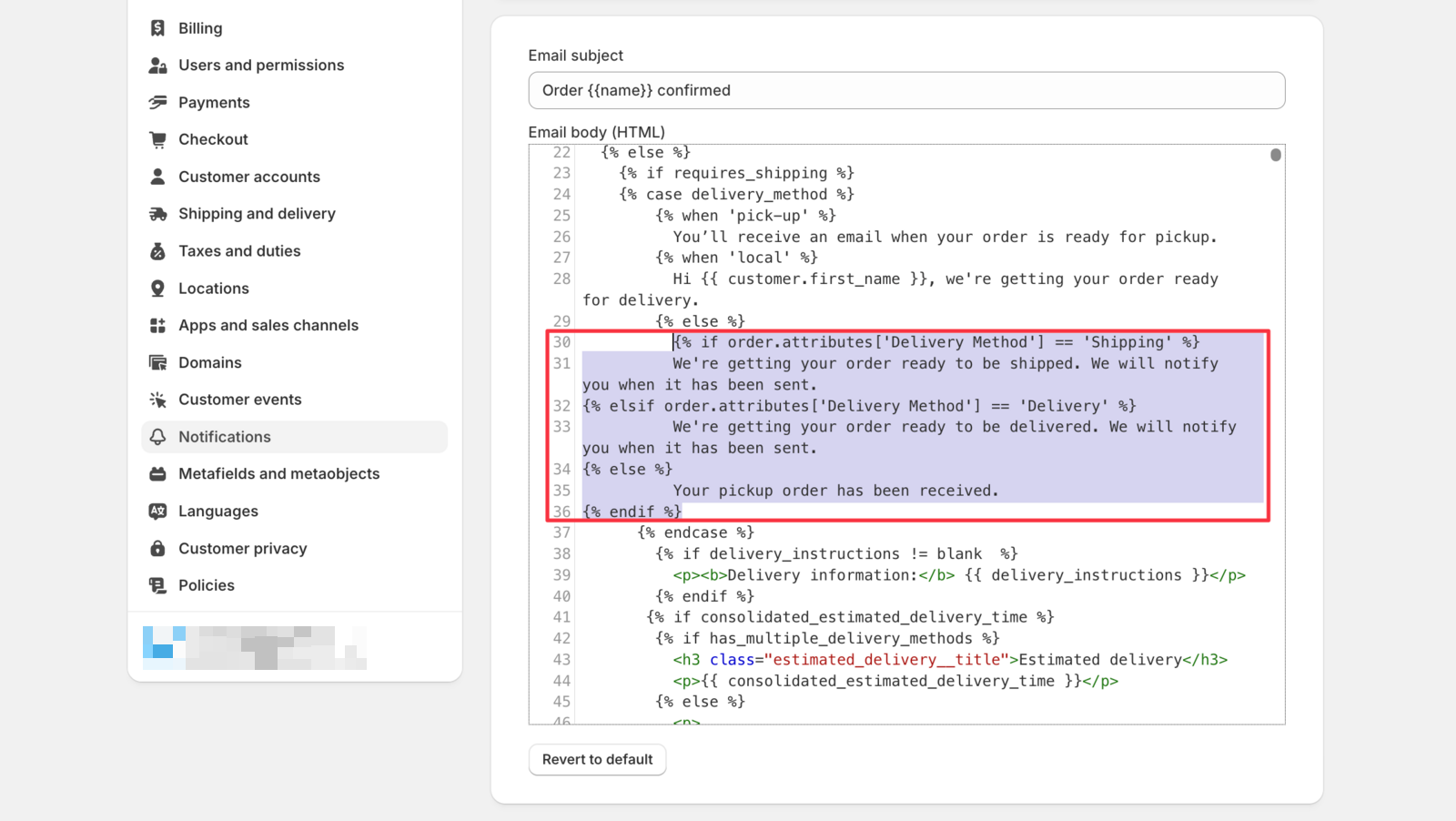1456x821 pixels.
Task: Click the Apps and sales channels icon
Action: coord(157,325)
